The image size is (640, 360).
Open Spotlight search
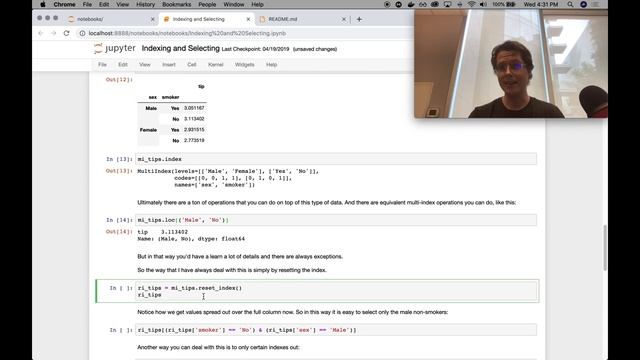point(570,4)
